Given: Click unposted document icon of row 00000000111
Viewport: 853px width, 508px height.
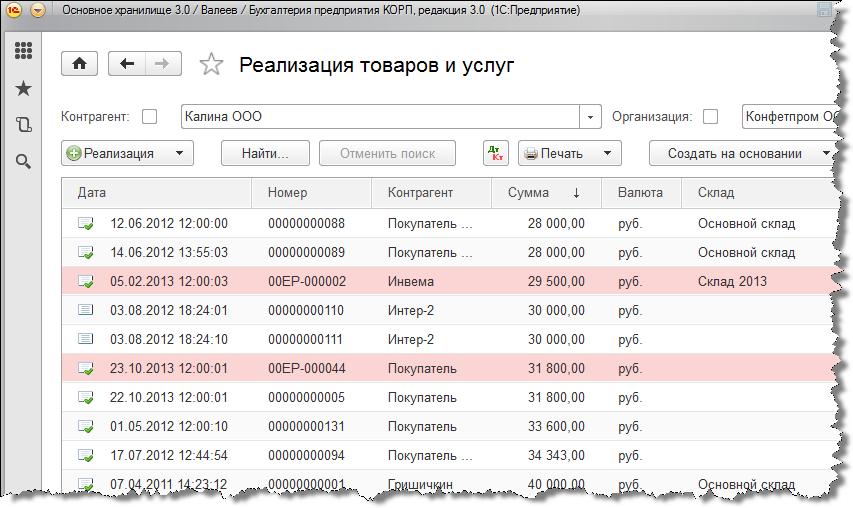Looking at the screenshot, I should (85, 339).
